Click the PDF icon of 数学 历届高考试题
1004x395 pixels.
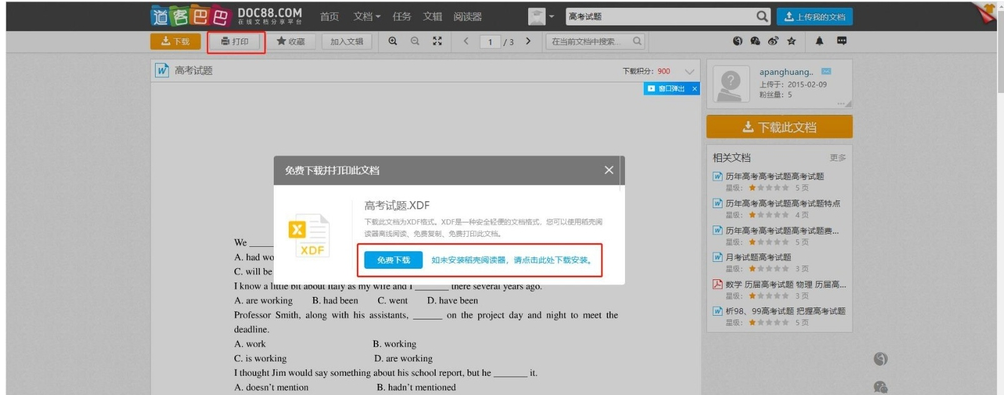click(x=718, y=284)
